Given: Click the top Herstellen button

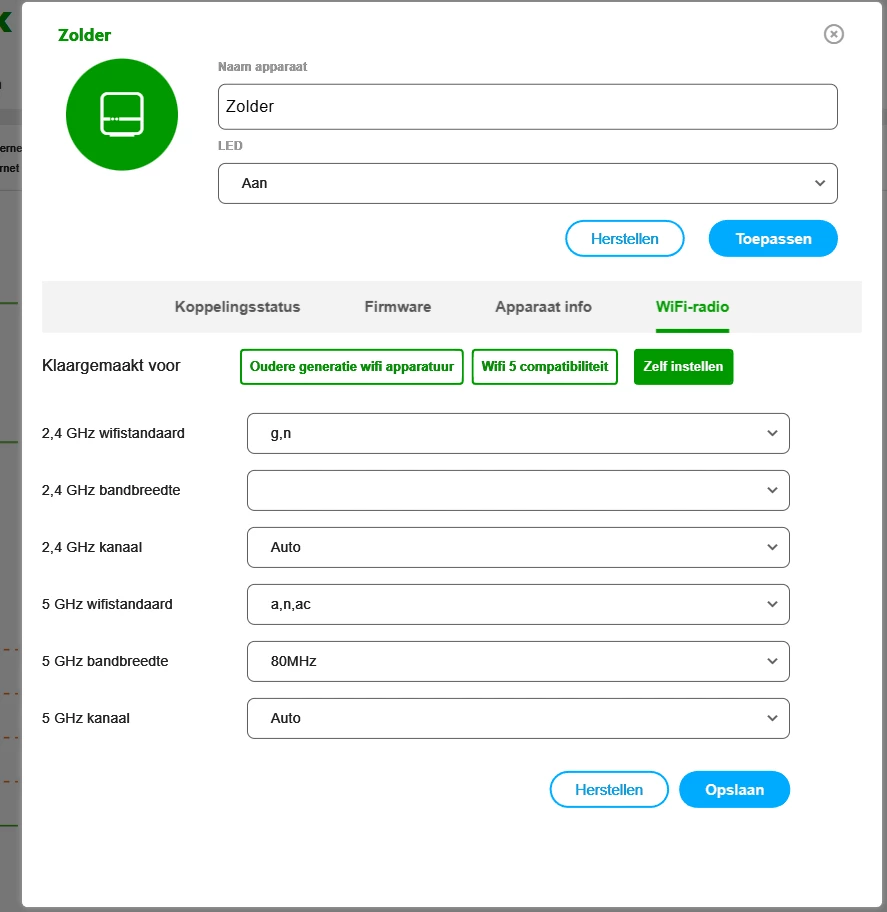Looking at the screenshot, I should [624, 239].
